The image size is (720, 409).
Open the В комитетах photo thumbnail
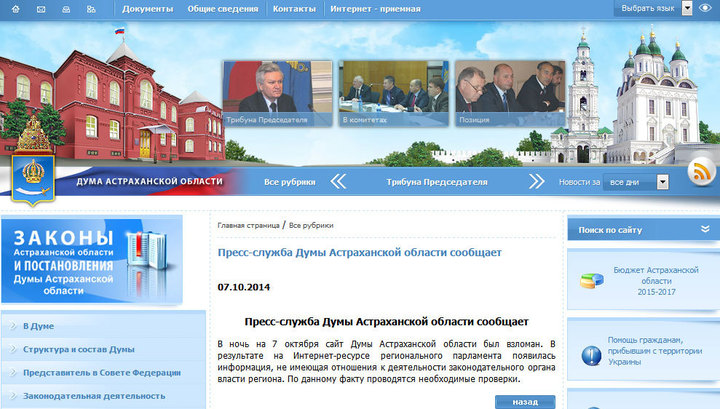394,93
